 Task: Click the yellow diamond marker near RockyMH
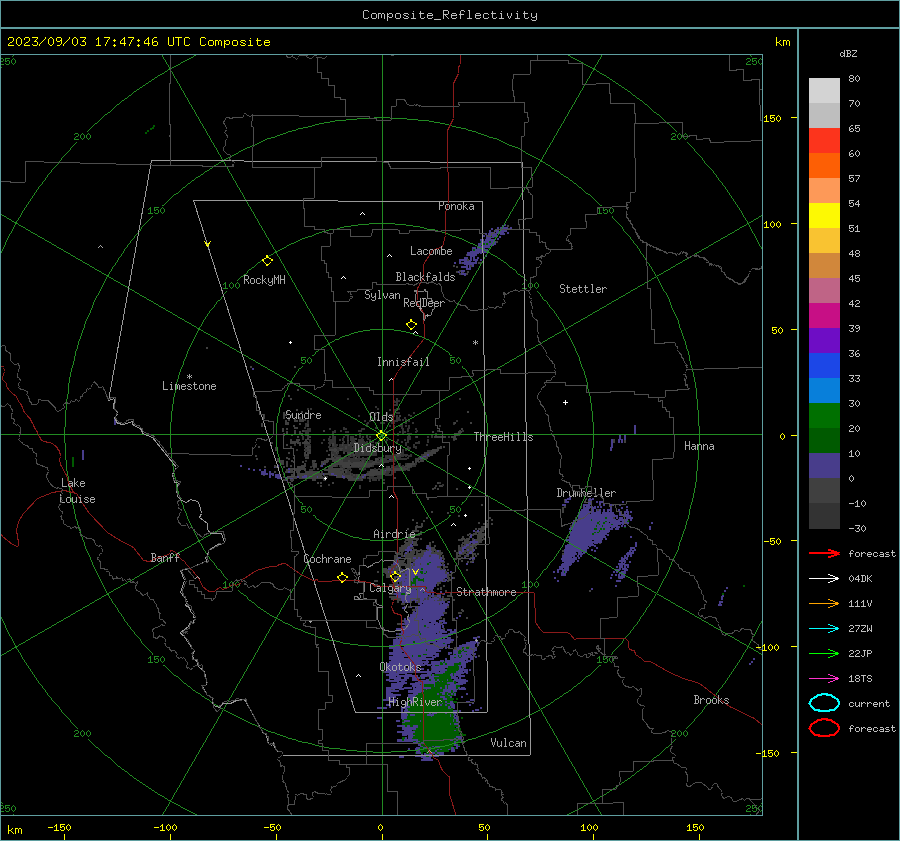click(x=267, y=261)
